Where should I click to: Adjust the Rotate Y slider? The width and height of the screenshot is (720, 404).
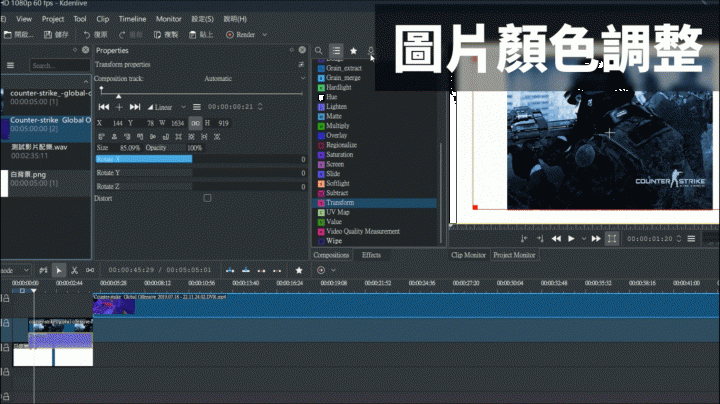click(201, 173)
